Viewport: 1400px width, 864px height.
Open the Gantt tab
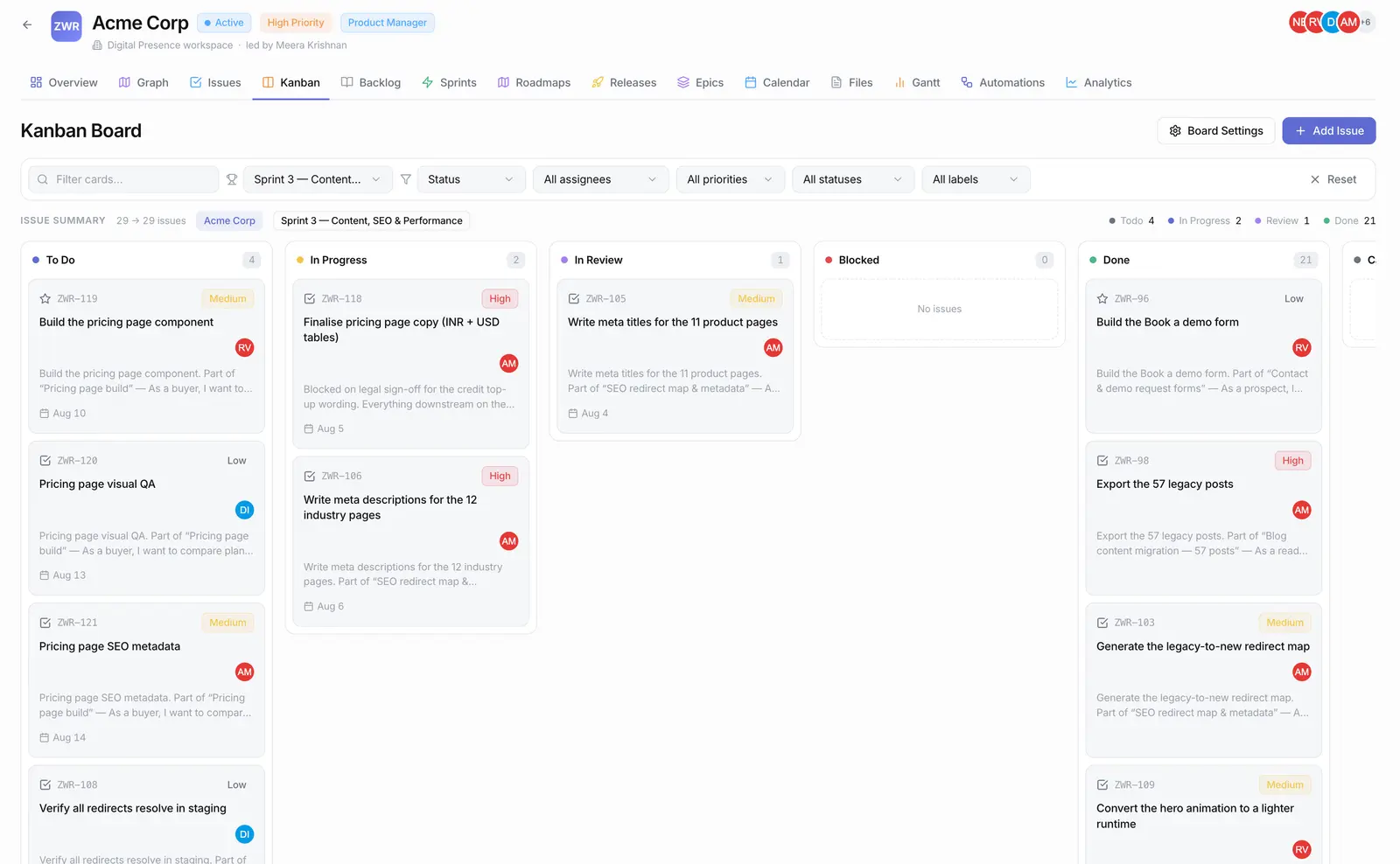click(917, 82)
